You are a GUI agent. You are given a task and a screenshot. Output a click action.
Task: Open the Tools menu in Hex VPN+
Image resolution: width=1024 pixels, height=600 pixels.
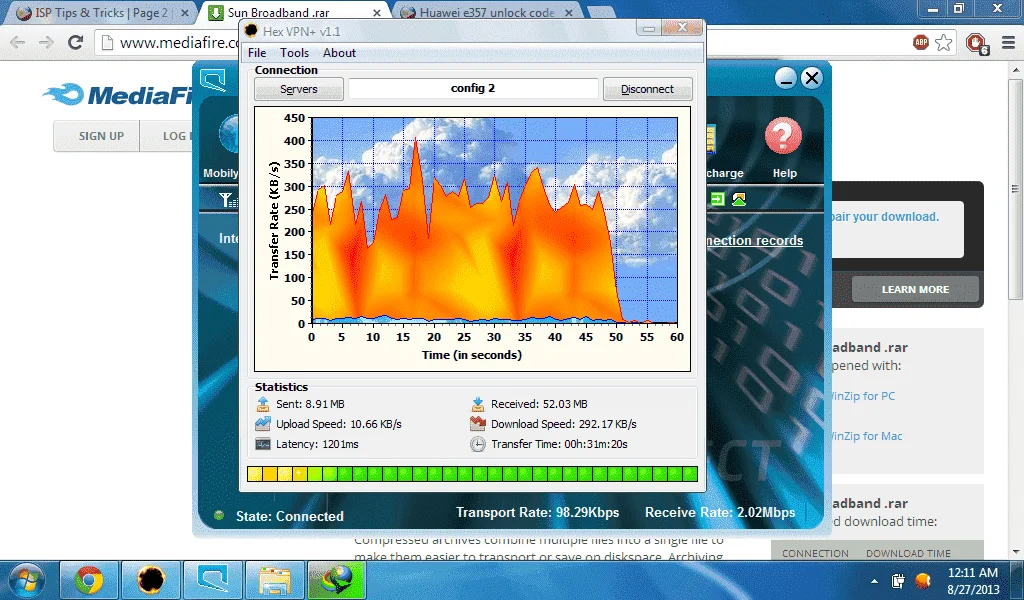coord(294,53)
